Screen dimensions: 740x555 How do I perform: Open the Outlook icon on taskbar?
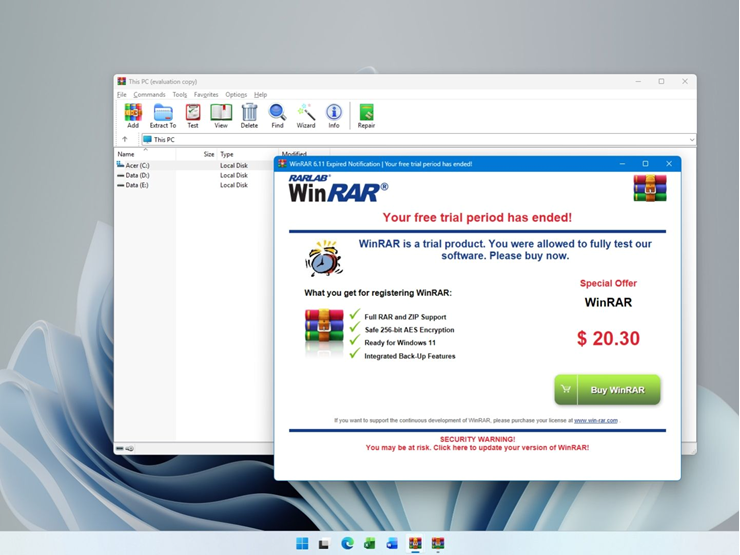[x=392, y=544]
